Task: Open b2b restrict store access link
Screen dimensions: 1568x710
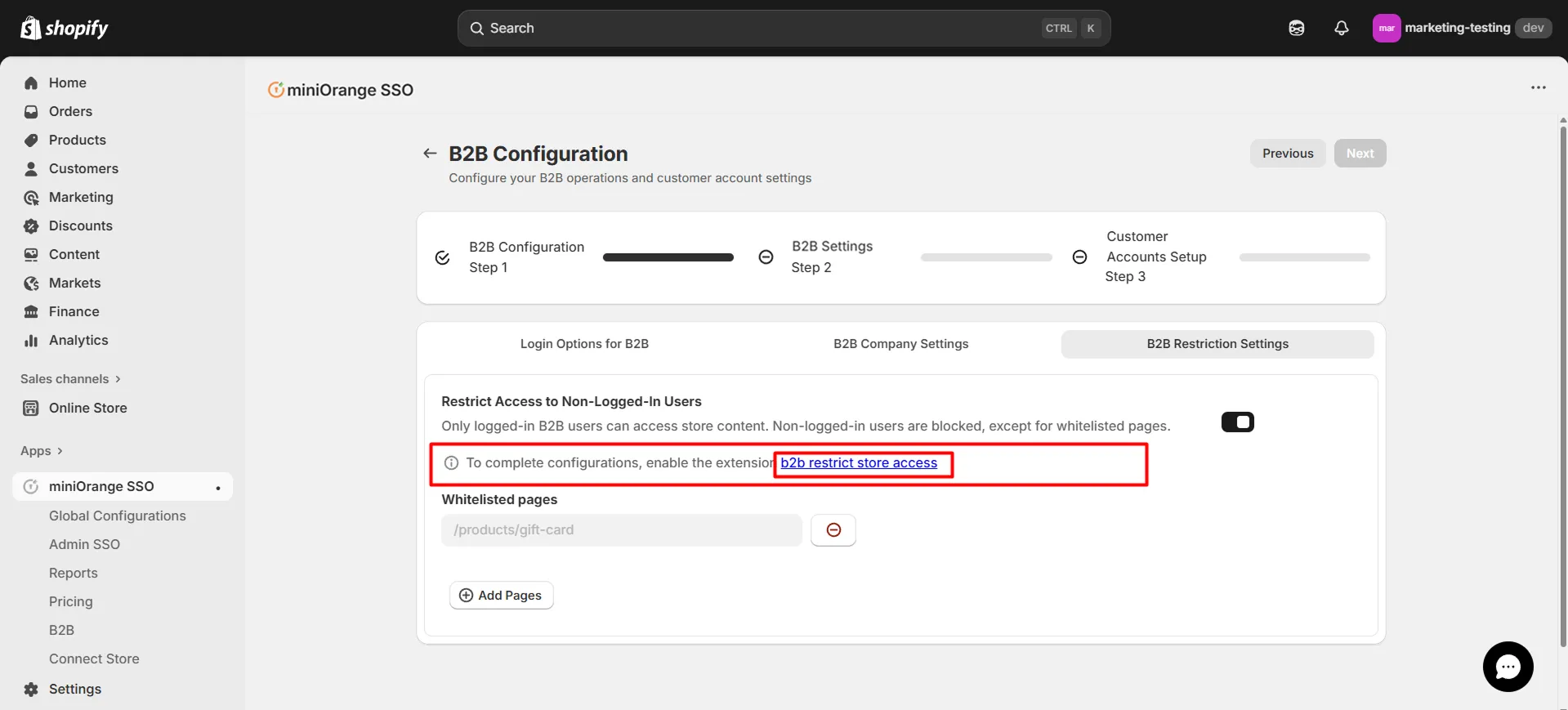Action: pyautogui.click(x=859, y=463)
